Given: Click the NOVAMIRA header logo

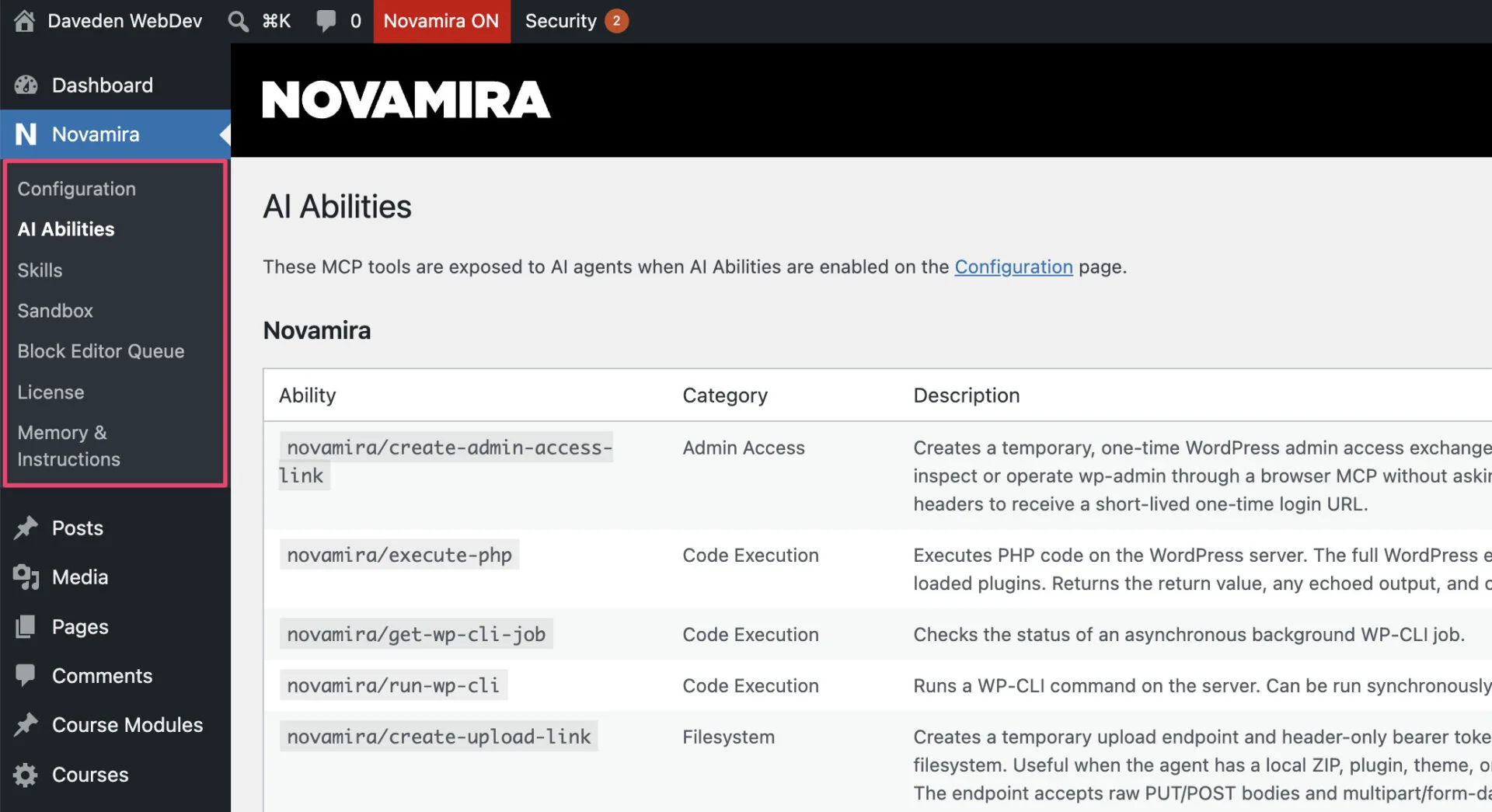Looking at the screenshot, I should point(406,100).
